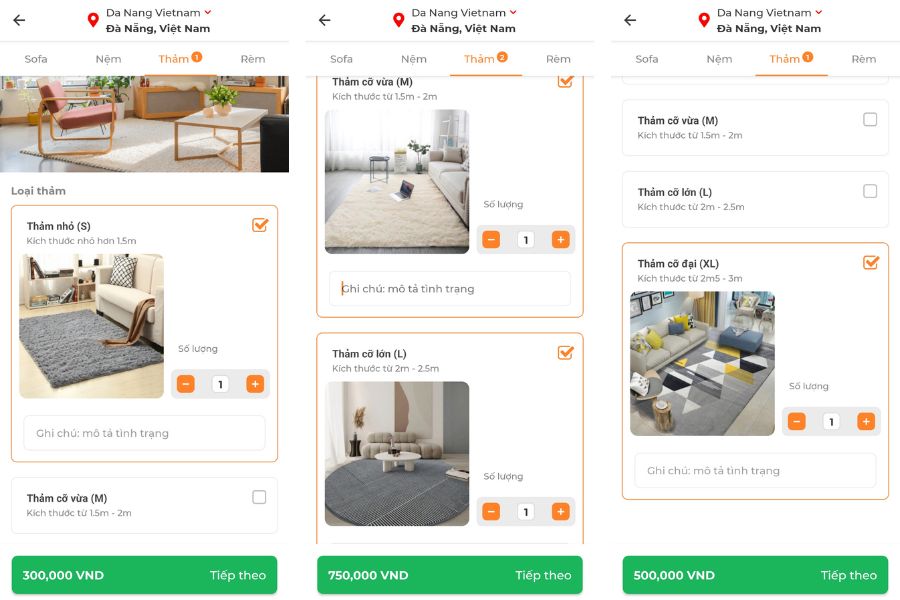This screenshot has height=600, width=900.
Task: Increase the Thảm nhỏ (S) quantity with plus
Action: click(x=255, y=384)
